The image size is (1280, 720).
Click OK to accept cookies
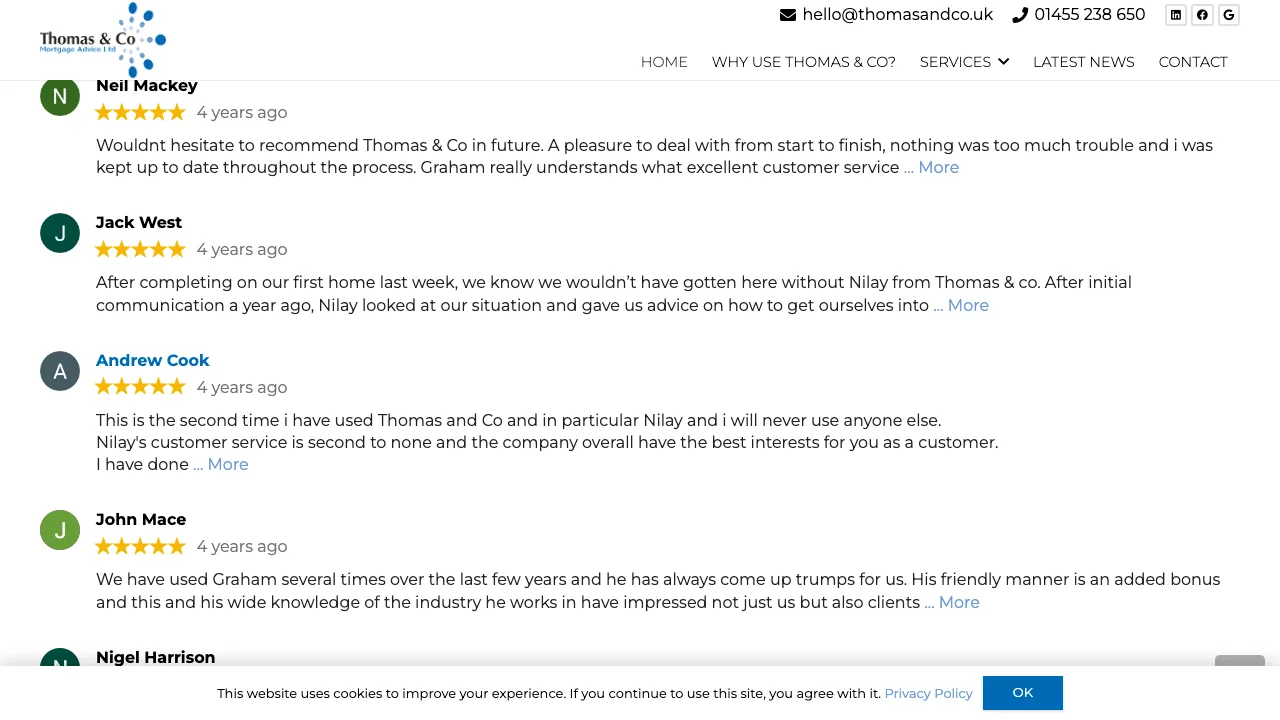click(1022, 692)
